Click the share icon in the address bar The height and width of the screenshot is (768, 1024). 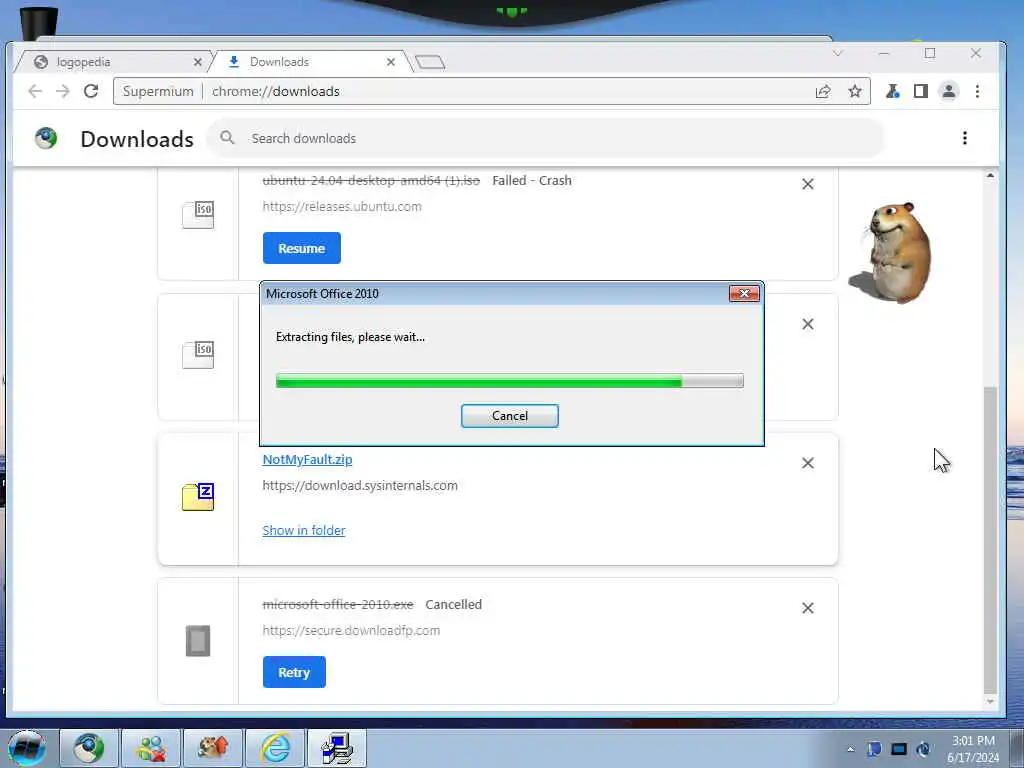(823, 91)
